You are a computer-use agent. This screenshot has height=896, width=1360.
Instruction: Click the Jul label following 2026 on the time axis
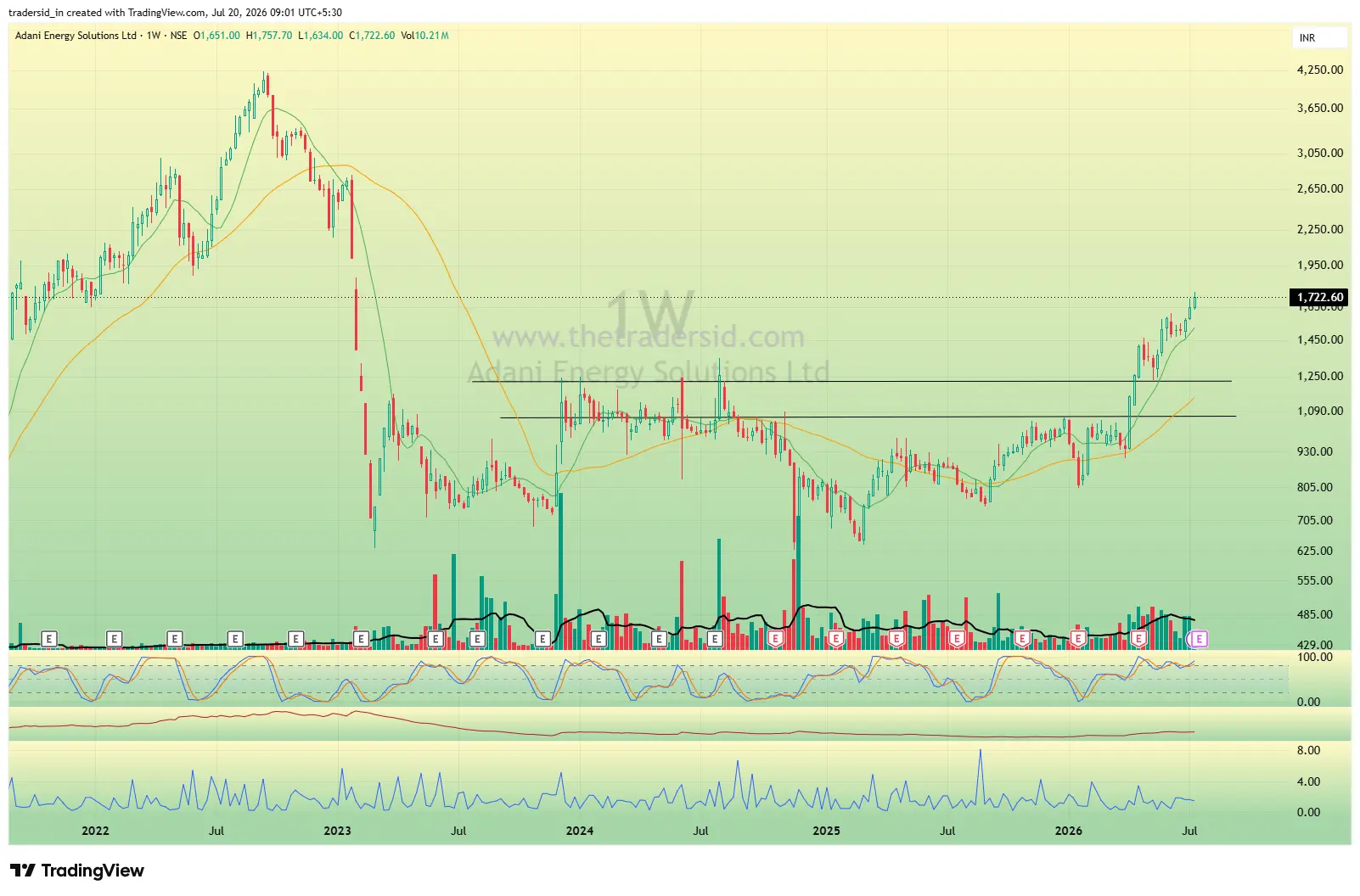1189,831
